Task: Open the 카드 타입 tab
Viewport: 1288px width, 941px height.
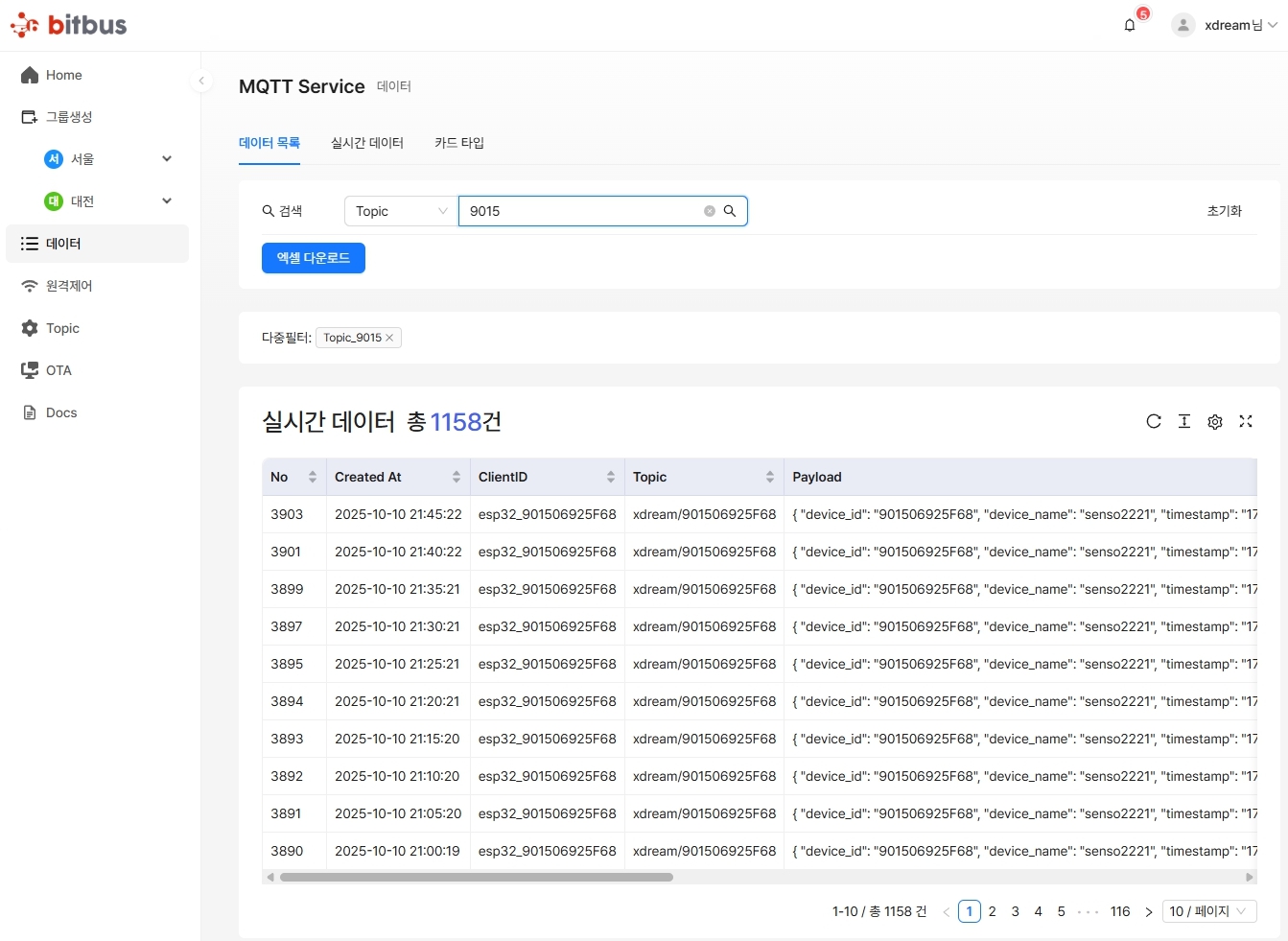Action: pyautogui.click(x=459, y=143)
